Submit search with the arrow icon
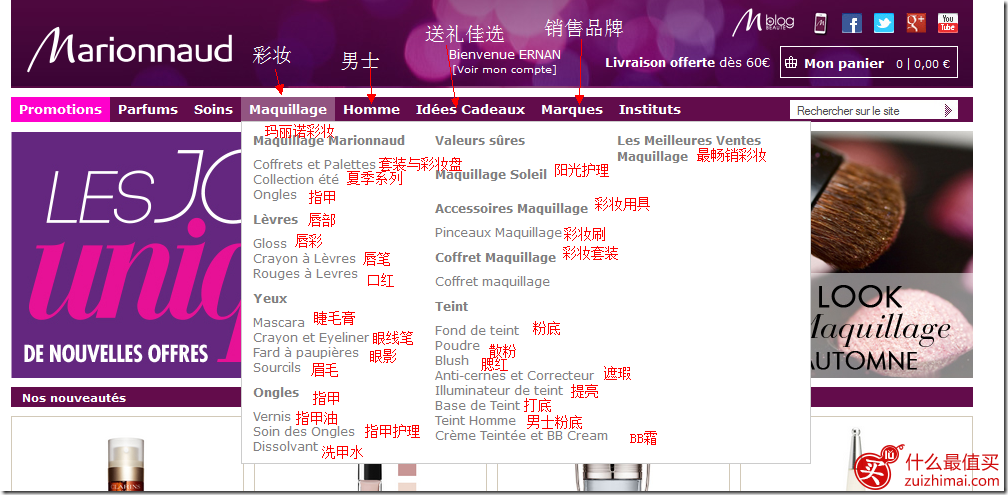The height and width of the screenshot is (495, 1008). pos(948,111)
